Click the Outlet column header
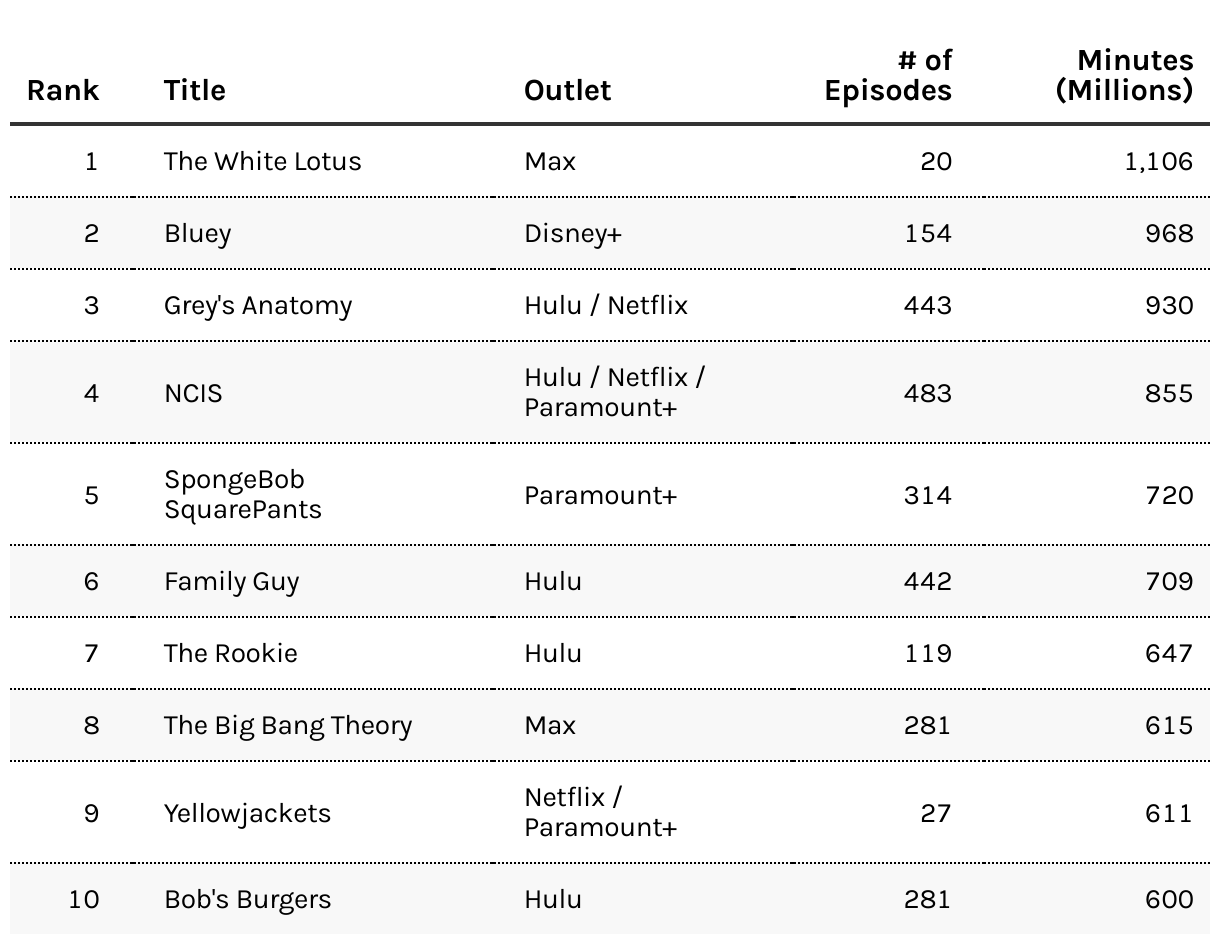1220x944 pixels. point(567,90)
